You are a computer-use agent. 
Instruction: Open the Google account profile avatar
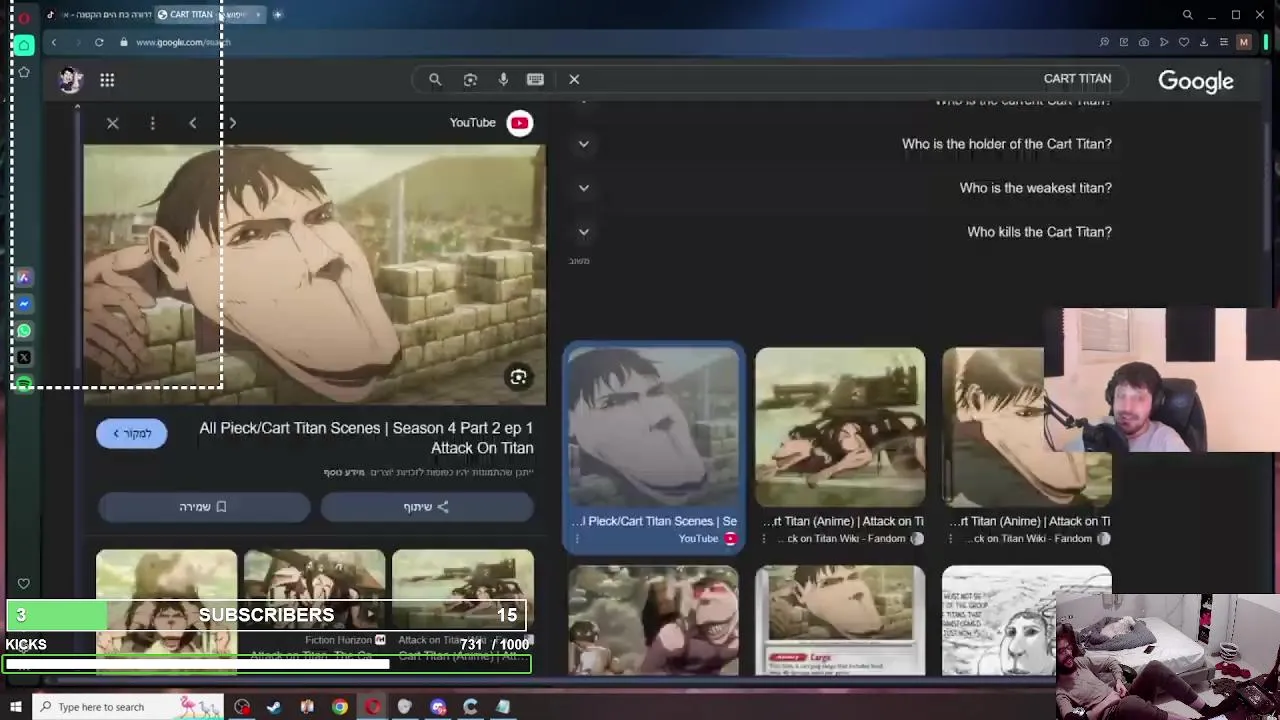pos(70,80)
